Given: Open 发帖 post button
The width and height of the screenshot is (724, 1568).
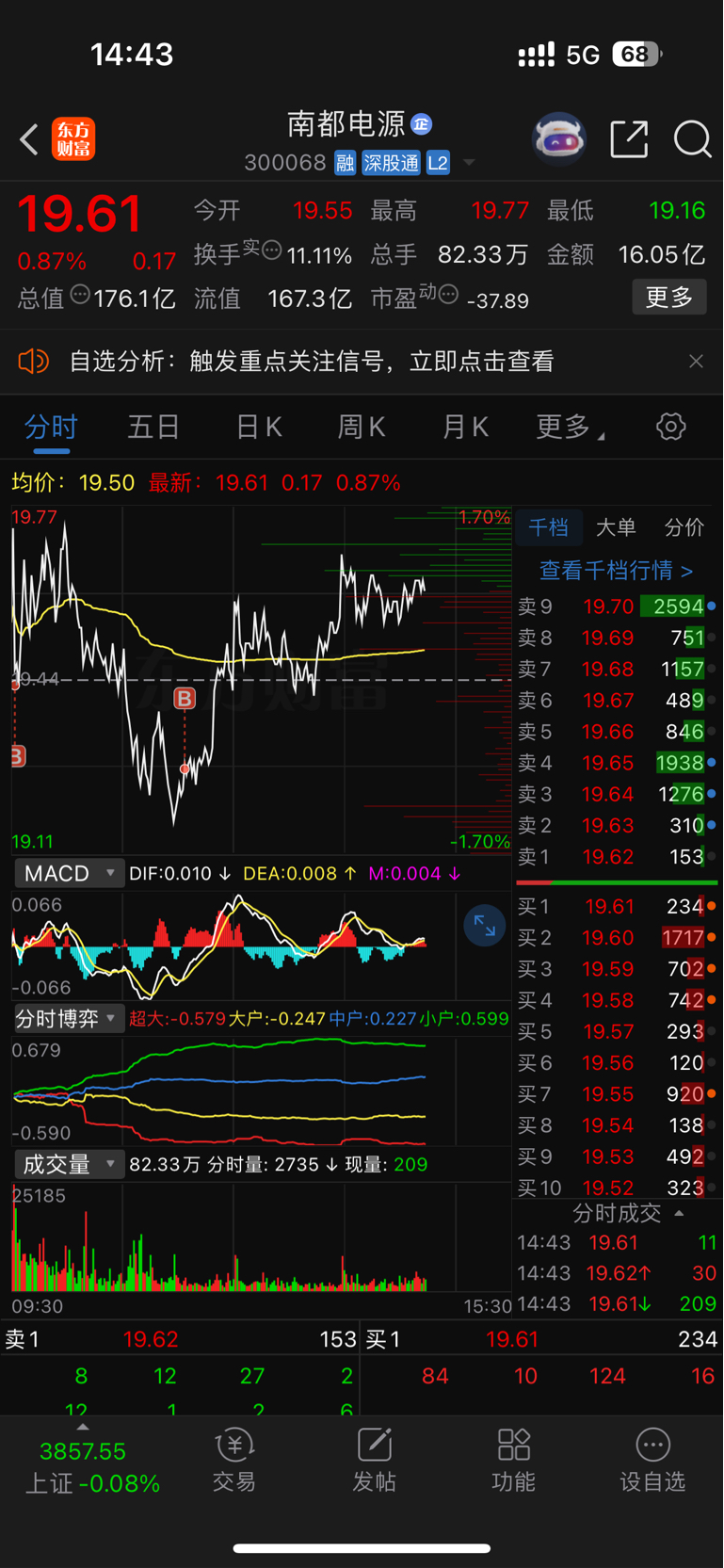Looking at the screenshot, I should tap(374, 1462).
